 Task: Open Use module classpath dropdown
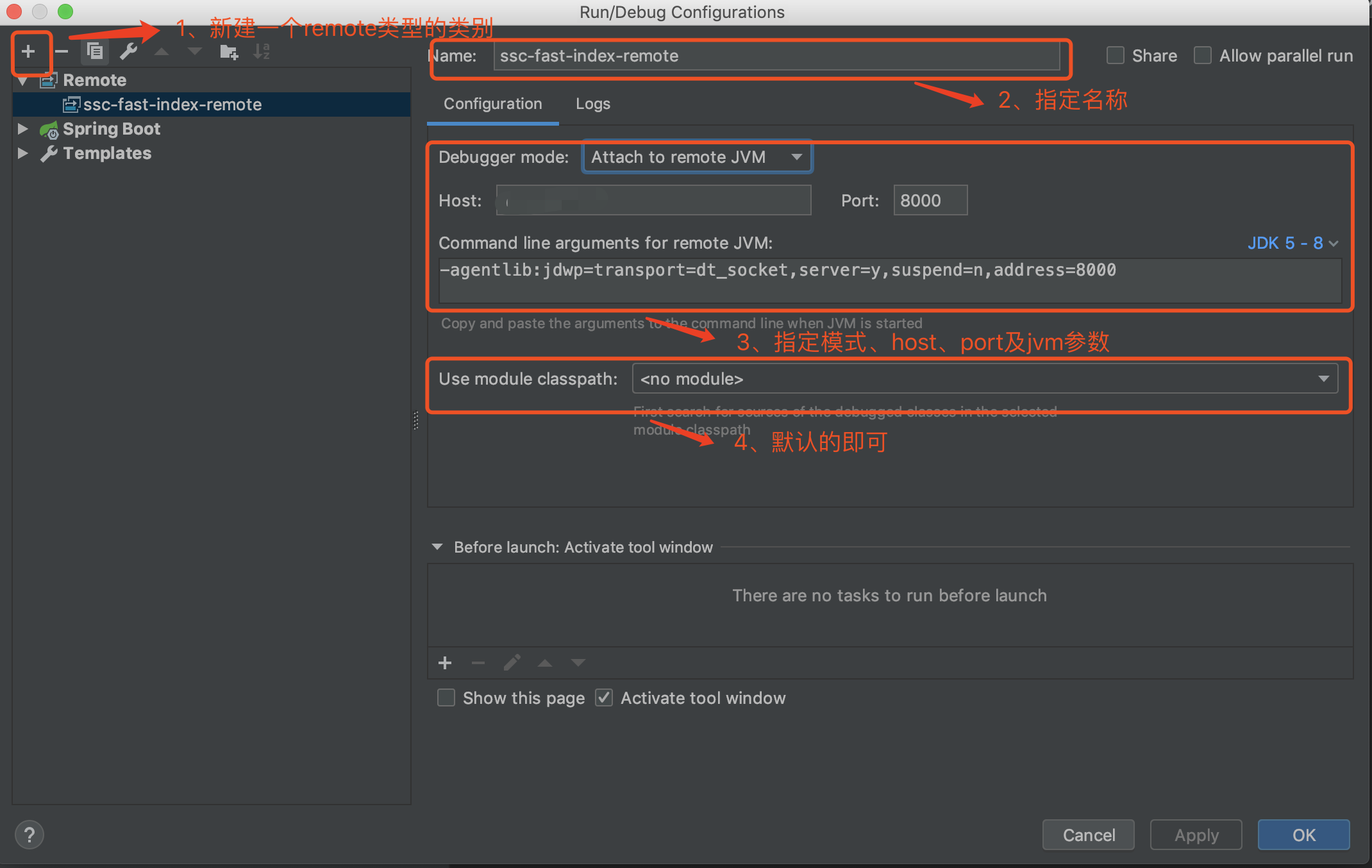click(x=984, y=379)
